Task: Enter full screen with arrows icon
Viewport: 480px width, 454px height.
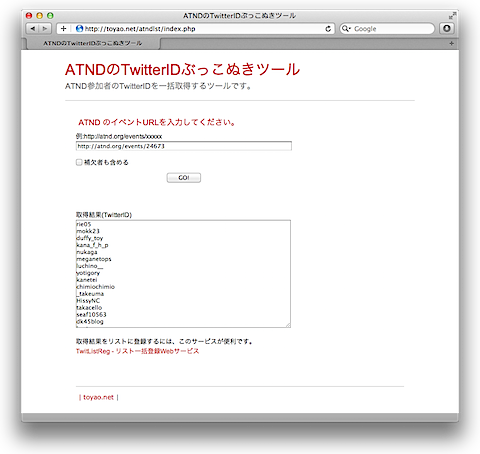Action: click(x=452, y=15)
